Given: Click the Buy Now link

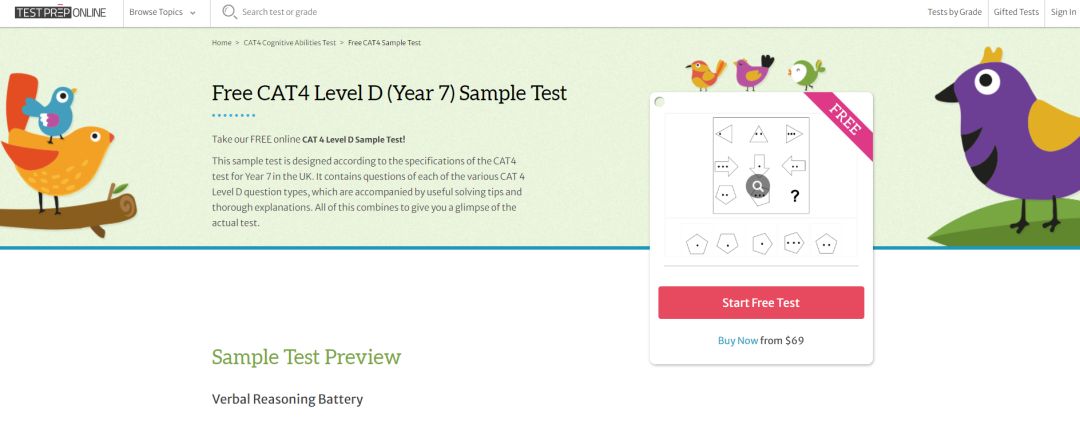Looking at the screenshot, I should (x=738, y=340).
